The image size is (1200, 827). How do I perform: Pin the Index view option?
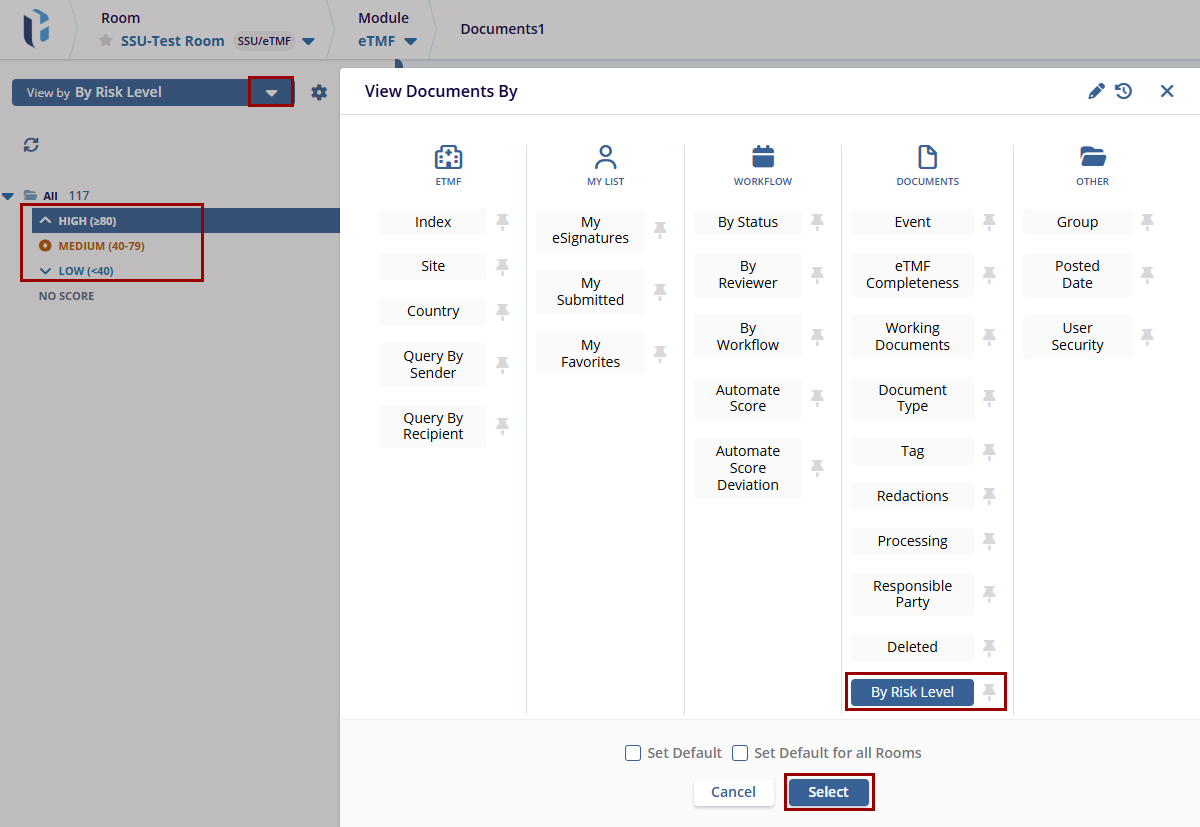[x=502, y=222]
